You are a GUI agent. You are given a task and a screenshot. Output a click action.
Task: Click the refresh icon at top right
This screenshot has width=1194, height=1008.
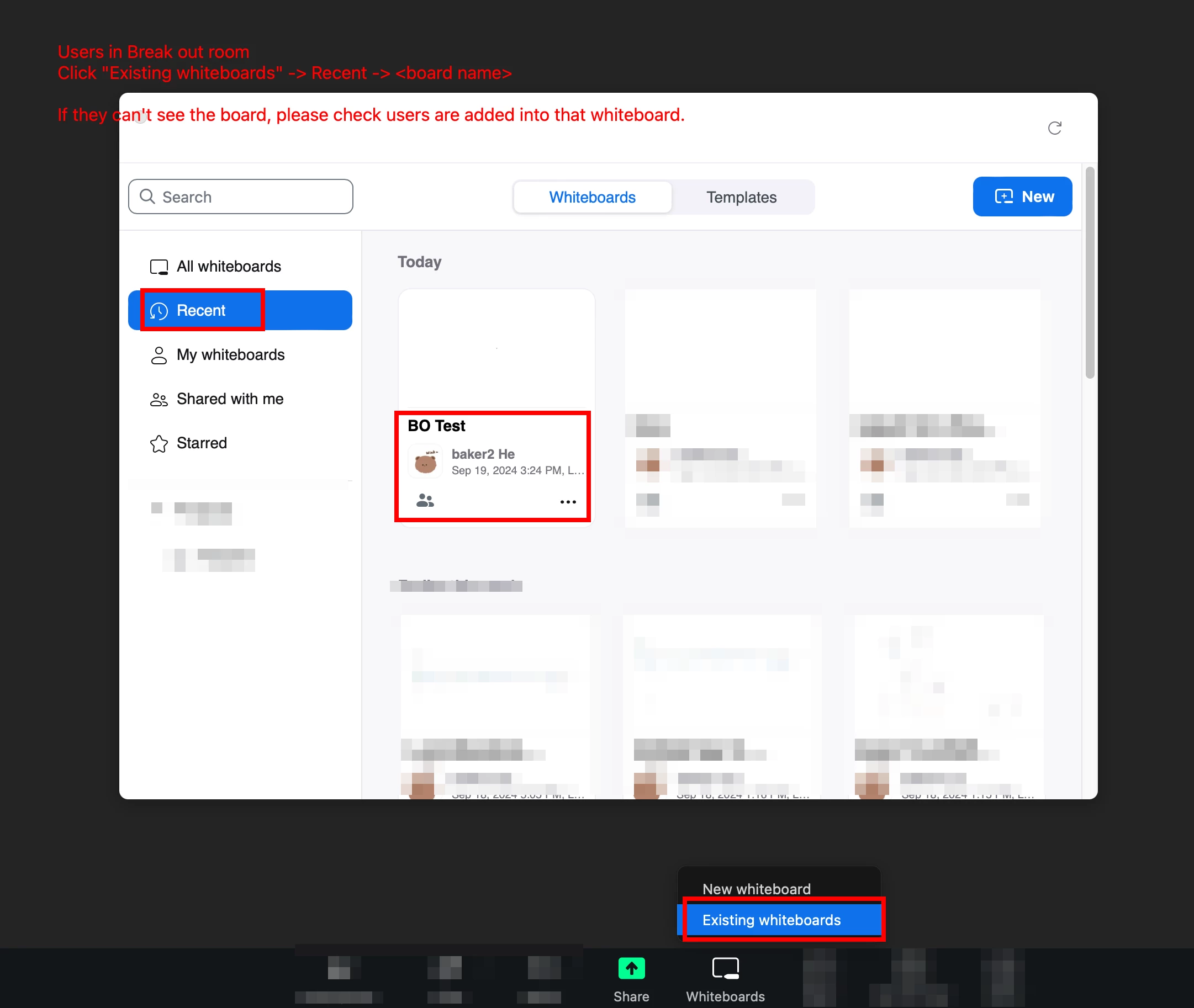click(1054, 128)
